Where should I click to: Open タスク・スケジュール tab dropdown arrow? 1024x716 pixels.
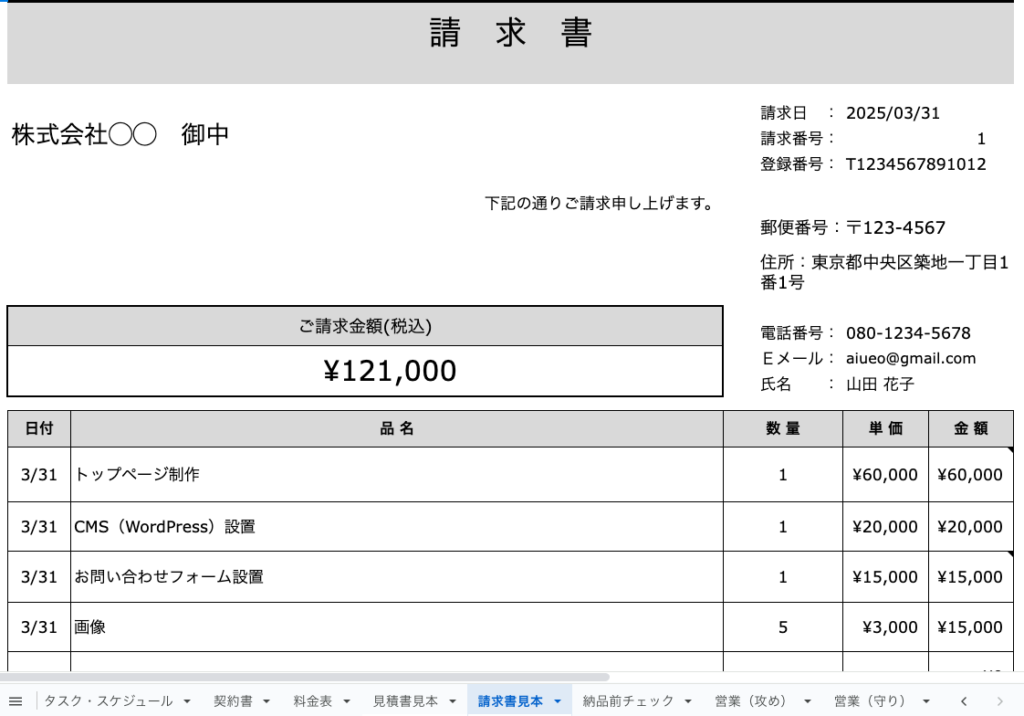click(x=187, y=701)
